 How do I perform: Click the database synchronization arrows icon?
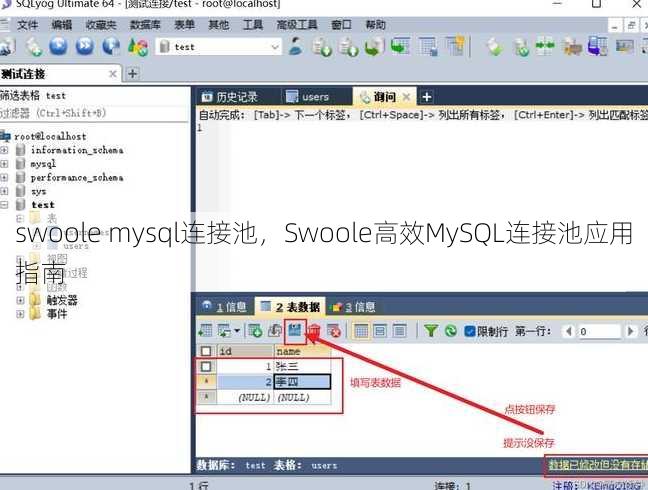pos(546,46)
